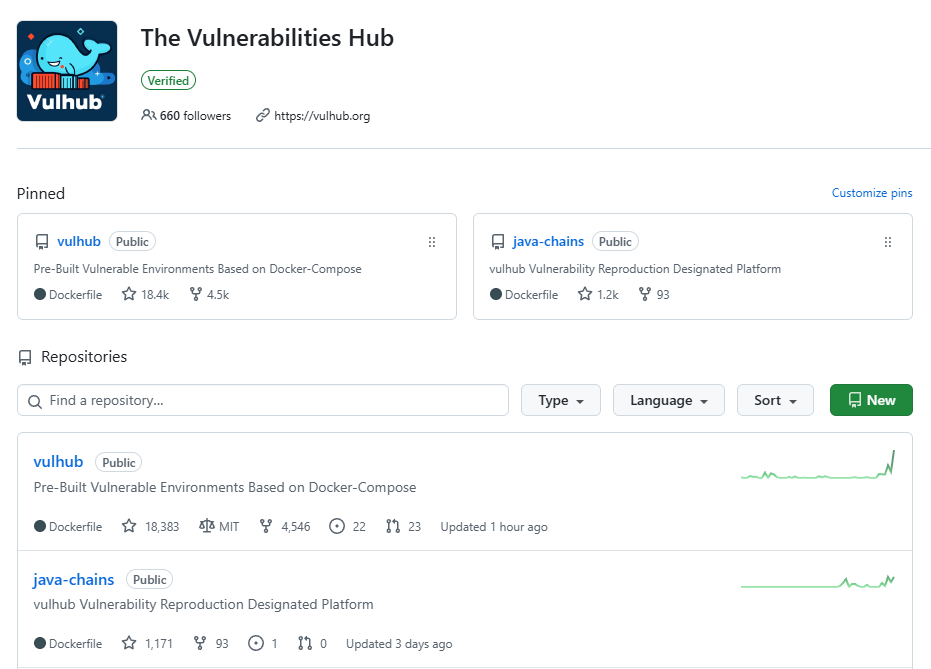Image resolution: width=931 pixels, height=669 pixels.
Task: Click the green New repository button
Action: (871, 401)
